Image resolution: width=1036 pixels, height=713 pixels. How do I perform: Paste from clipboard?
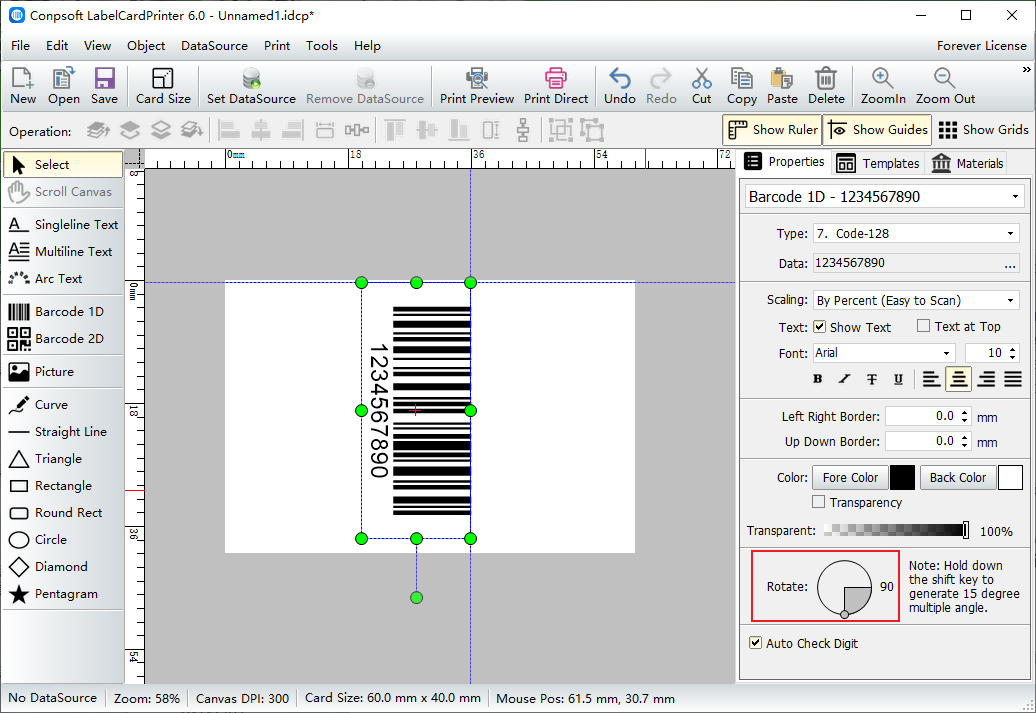click(782, 86)
